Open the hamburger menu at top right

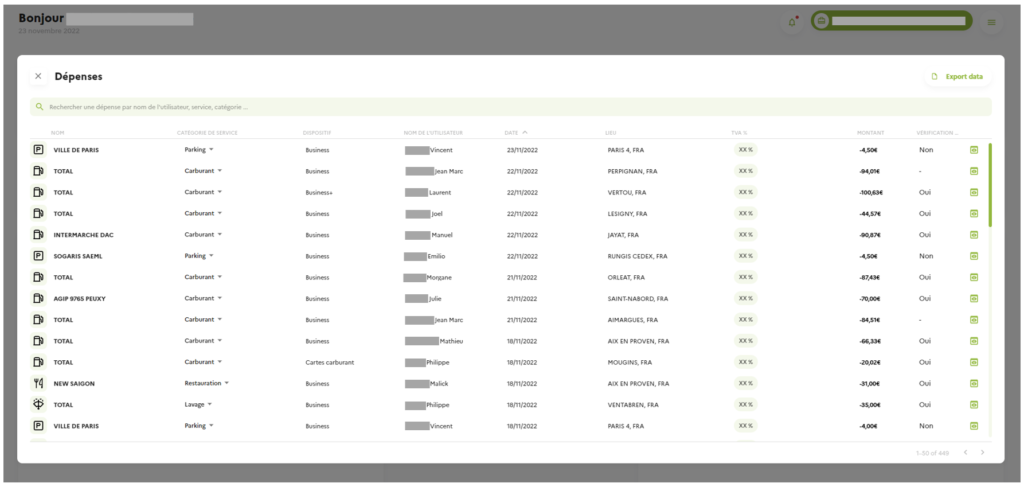(x=991, y=22)
